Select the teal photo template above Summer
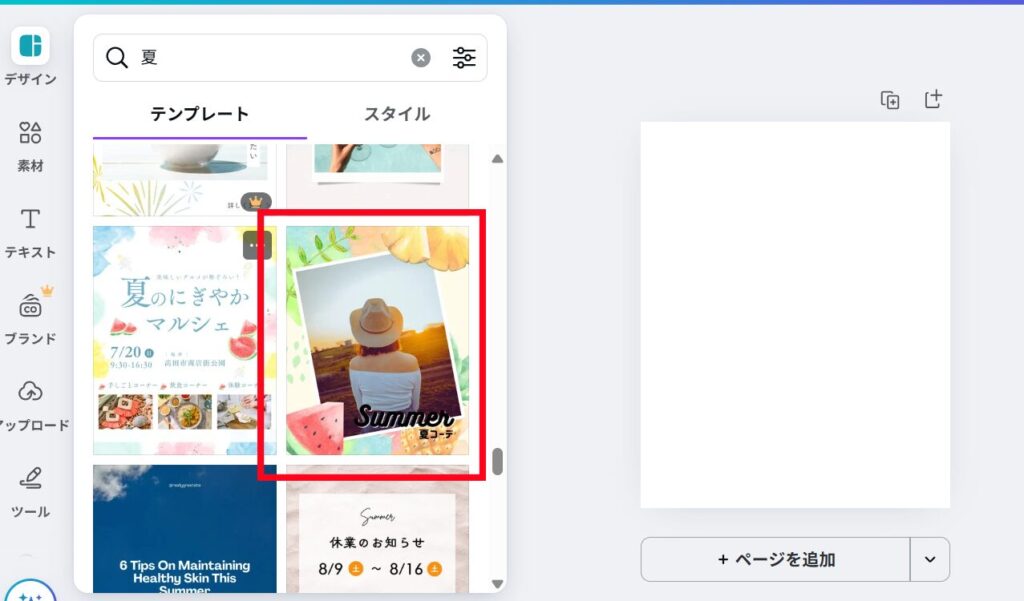This screenshot has height=601, width=1024. (x=377, y=176)
